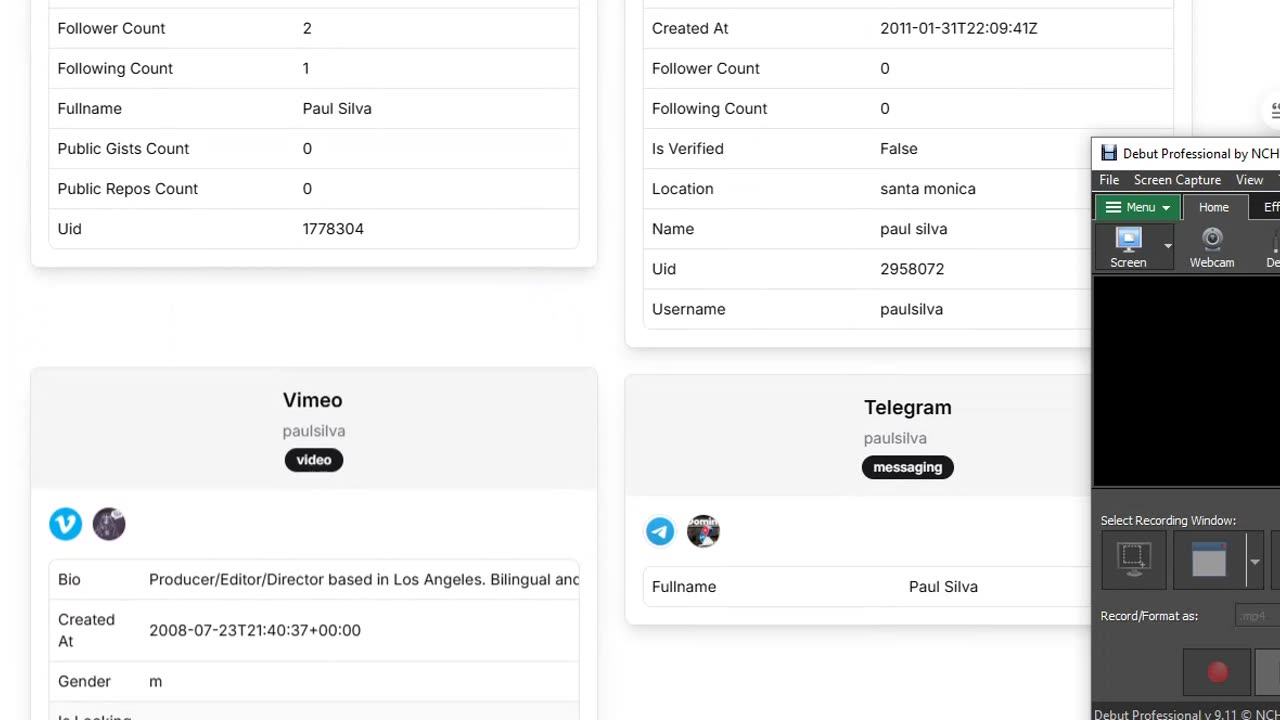Image resolution: width=1280 pixels, height=720 pixels.
Task: Open the Telegram profile avatar thumbnail
Action: (x=703, y=531)
